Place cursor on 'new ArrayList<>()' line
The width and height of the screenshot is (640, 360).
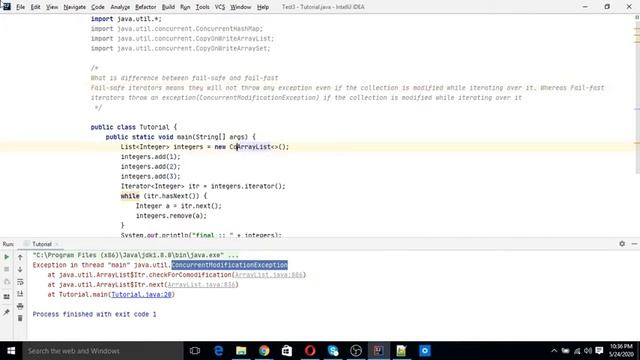click(204, 147)
